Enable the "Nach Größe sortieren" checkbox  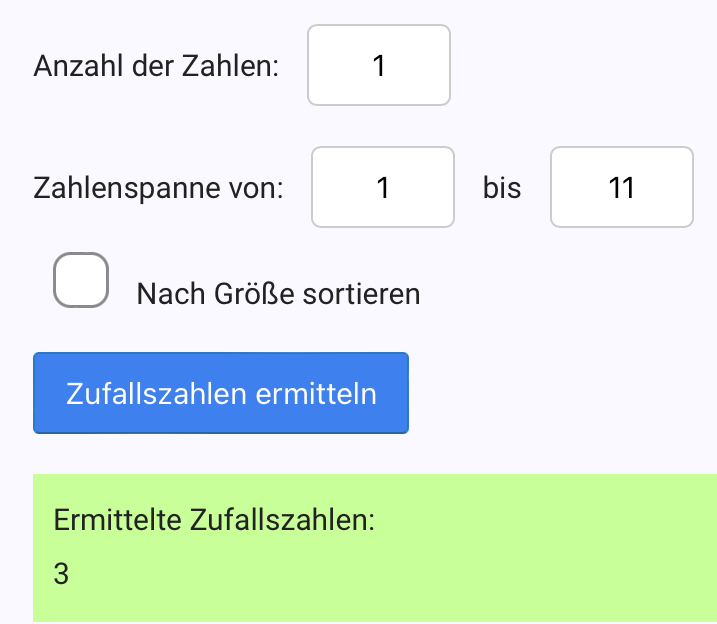81,280
